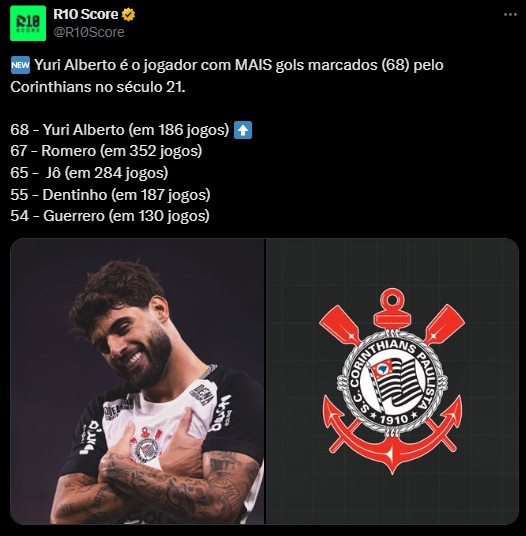Image resolution: width=526 pixels, height=536 pixels.
Task: Open the R10 Score profile avatar
Action: tap(28, 23)
